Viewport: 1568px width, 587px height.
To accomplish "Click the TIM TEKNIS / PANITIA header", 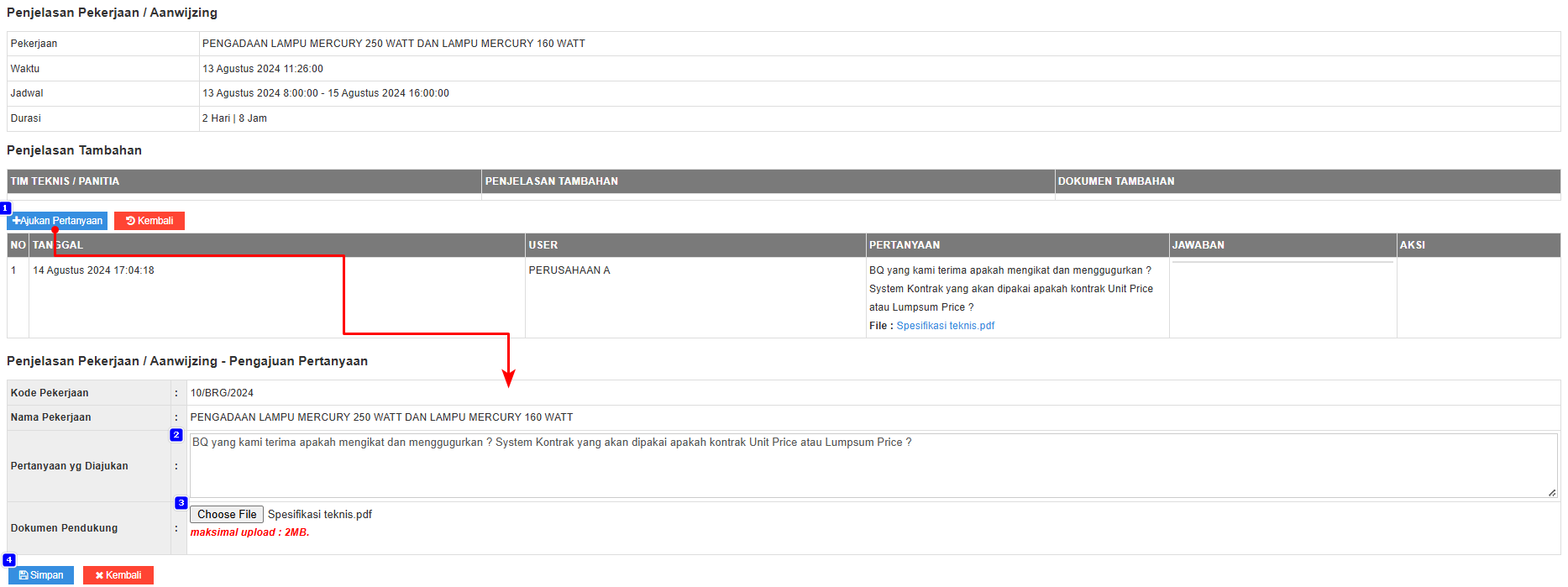I will [x=65, y=181].
